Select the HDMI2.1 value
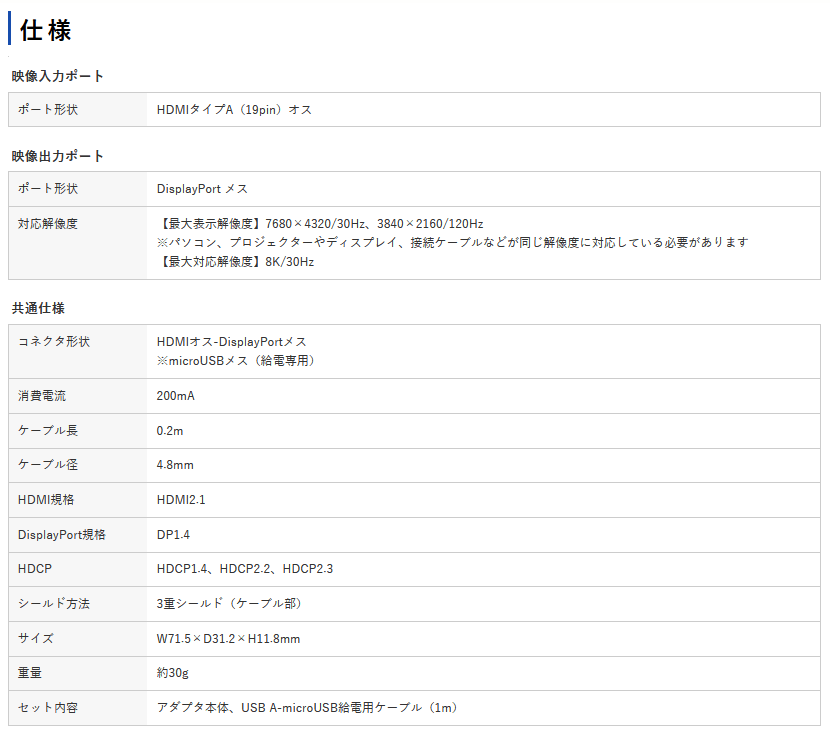The height and width of the screenshot is (735, 830). pyautogui.click(x=181, y=500)
